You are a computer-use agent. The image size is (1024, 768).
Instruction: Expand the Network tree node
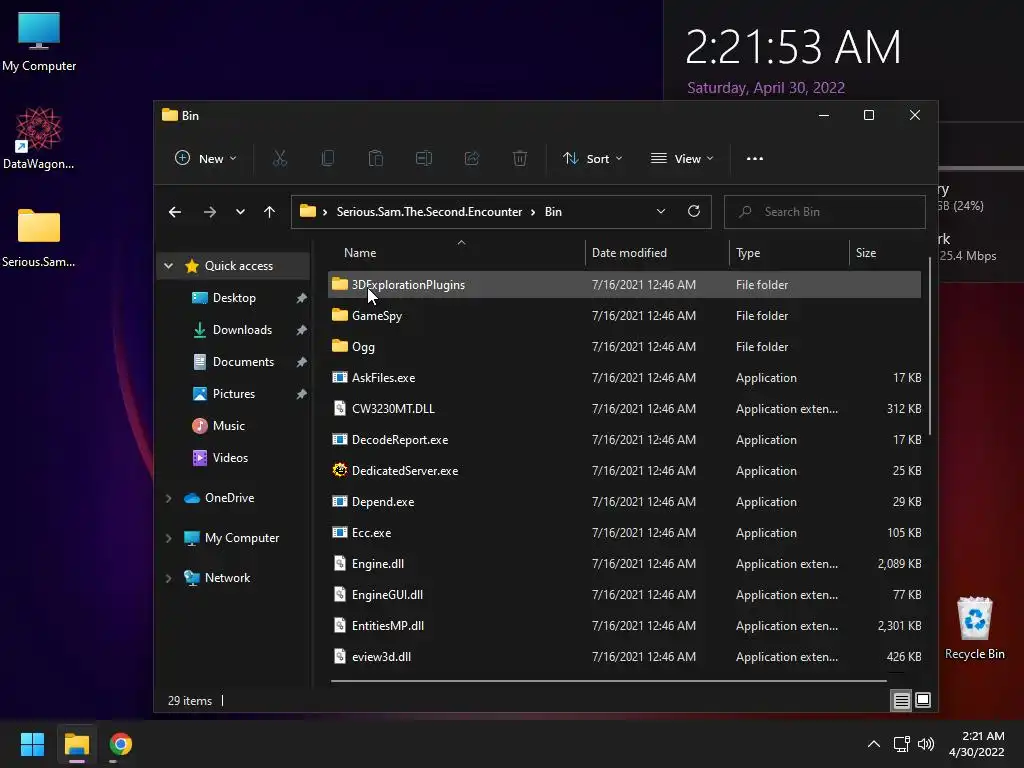click(x=168, y=578)
